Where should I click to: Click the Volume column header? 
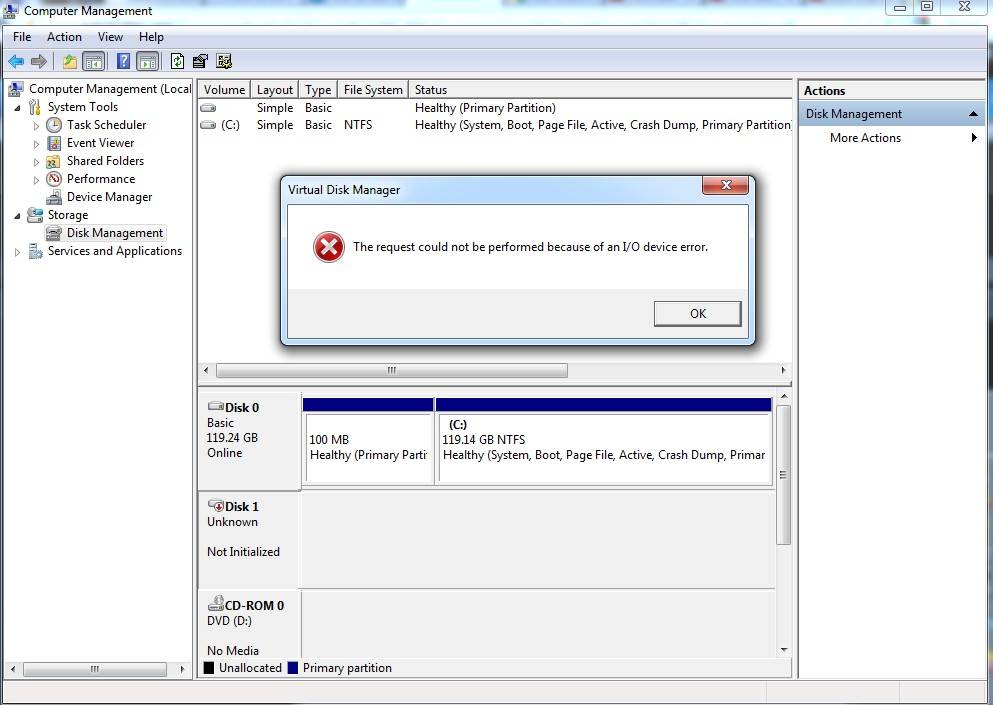point(224,90)
